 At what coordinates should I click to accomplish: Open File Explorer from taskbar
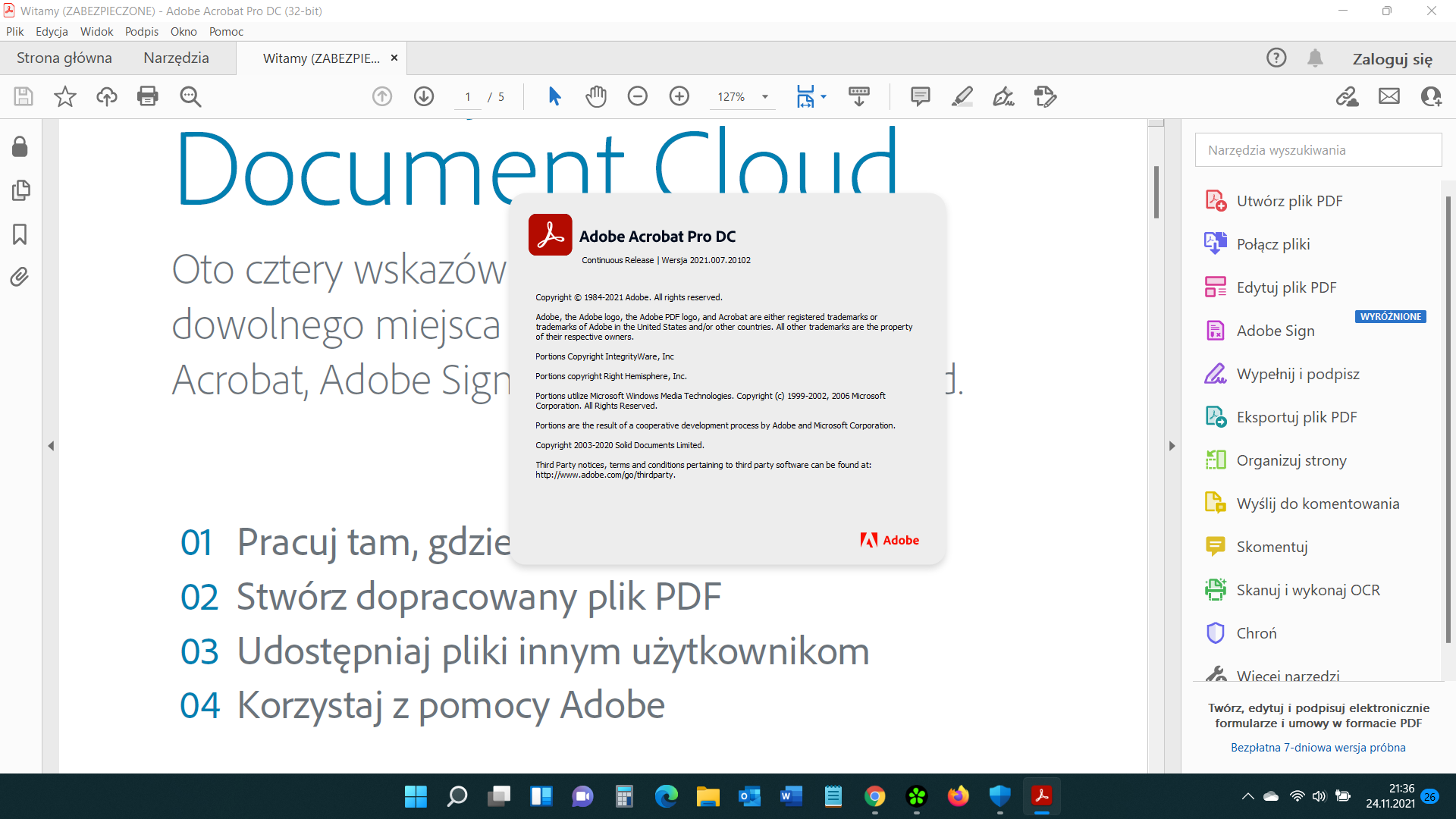[x=708, y=796]
